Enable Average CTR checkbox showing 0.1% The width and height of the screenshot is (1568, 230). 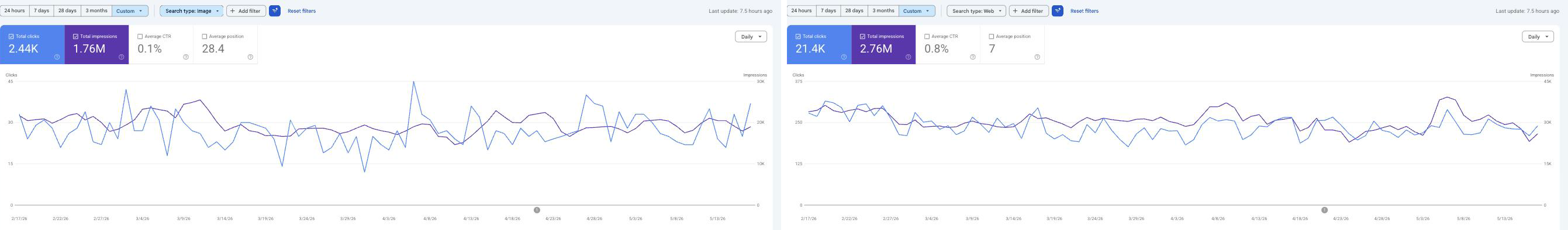[x=140, y=37]
